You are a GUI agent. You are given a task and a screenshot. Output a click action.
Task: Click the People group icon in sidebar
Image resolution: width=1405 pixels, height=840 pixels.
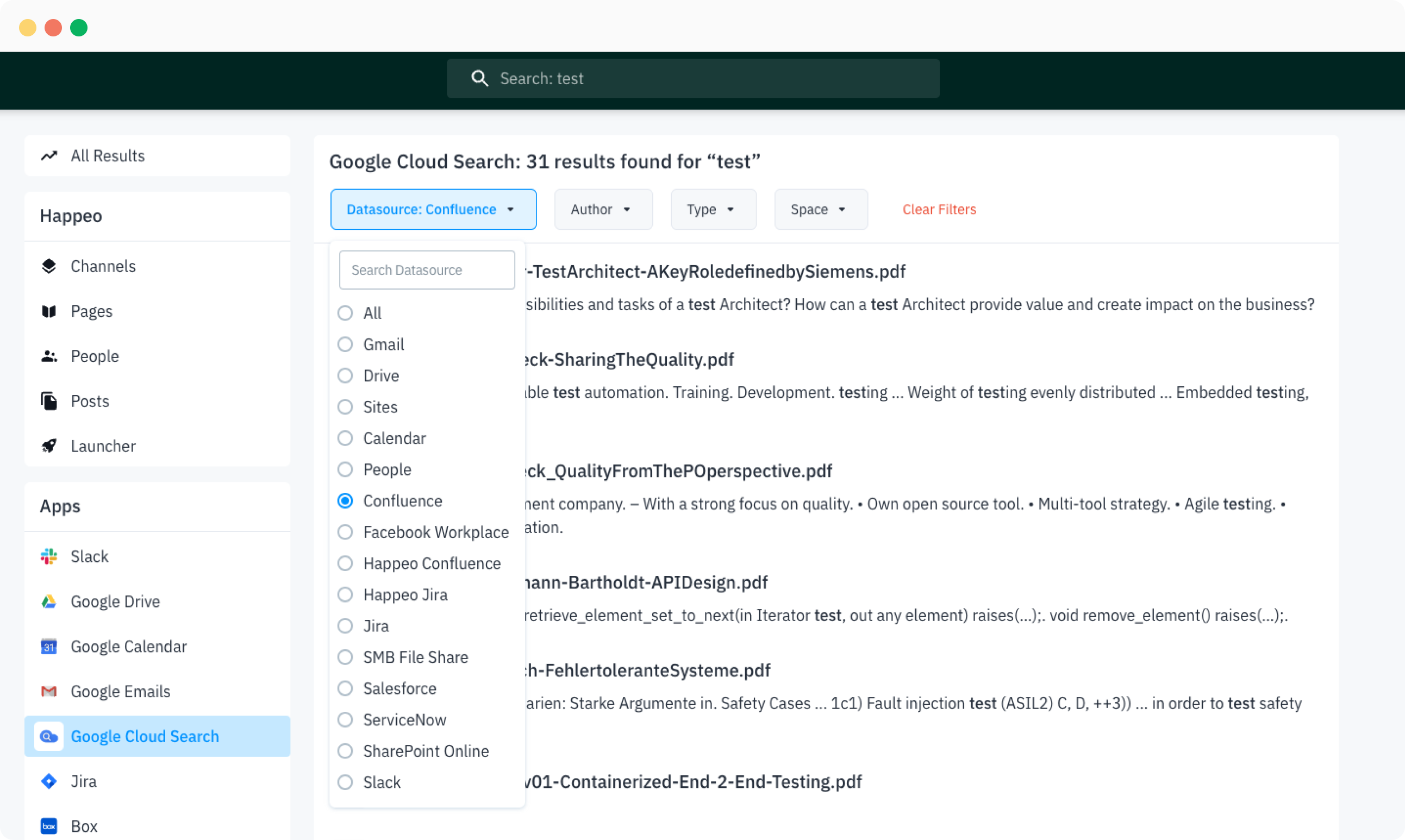click(49, 356)
